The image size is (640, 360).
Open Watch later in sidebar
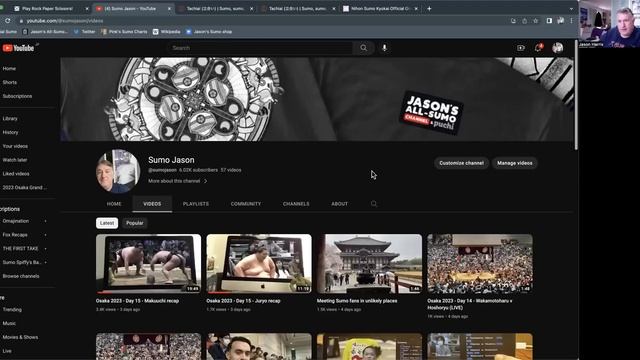tap(15, 160)
